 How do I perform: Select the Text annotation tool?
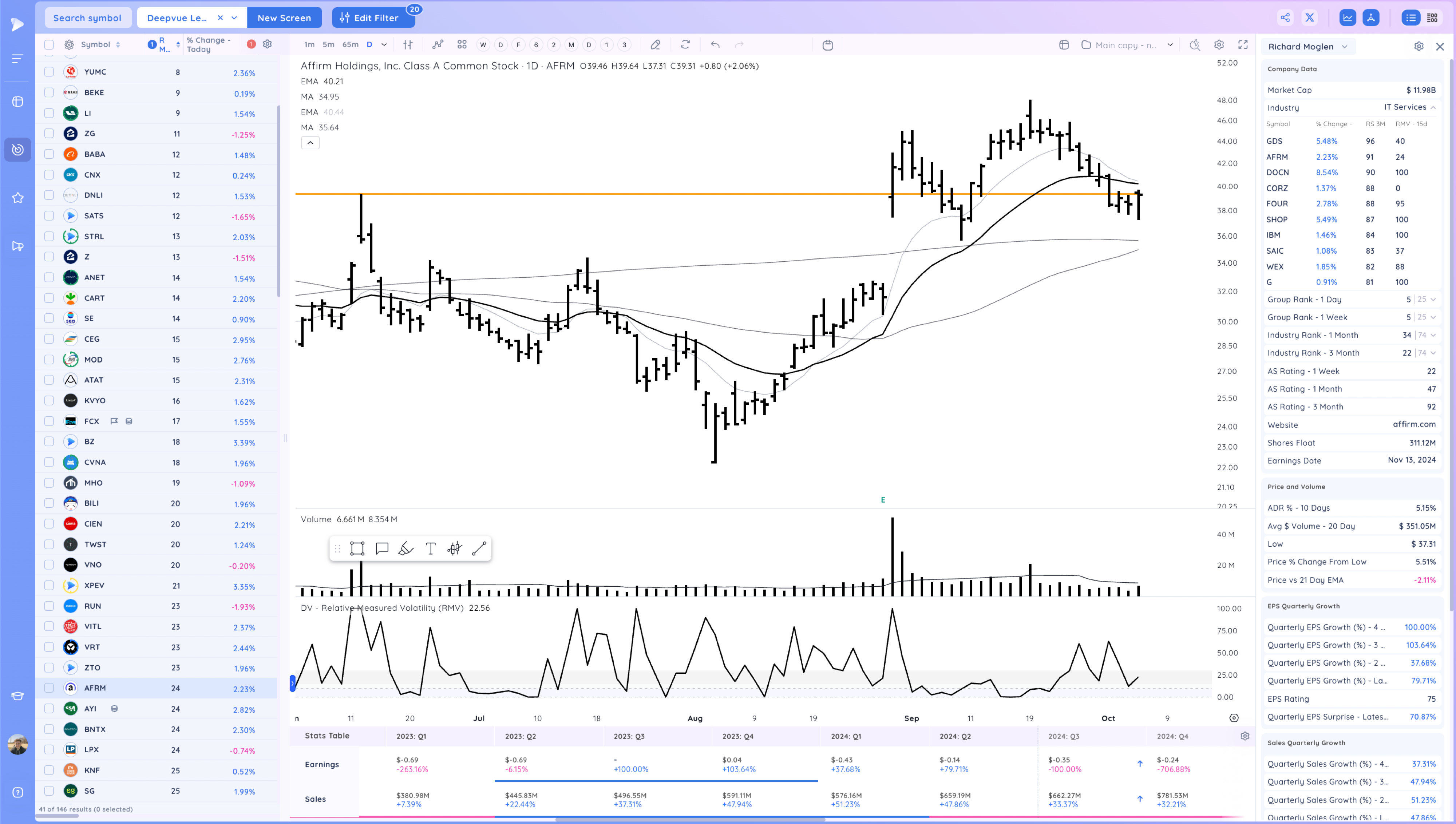tap(430, 548)
